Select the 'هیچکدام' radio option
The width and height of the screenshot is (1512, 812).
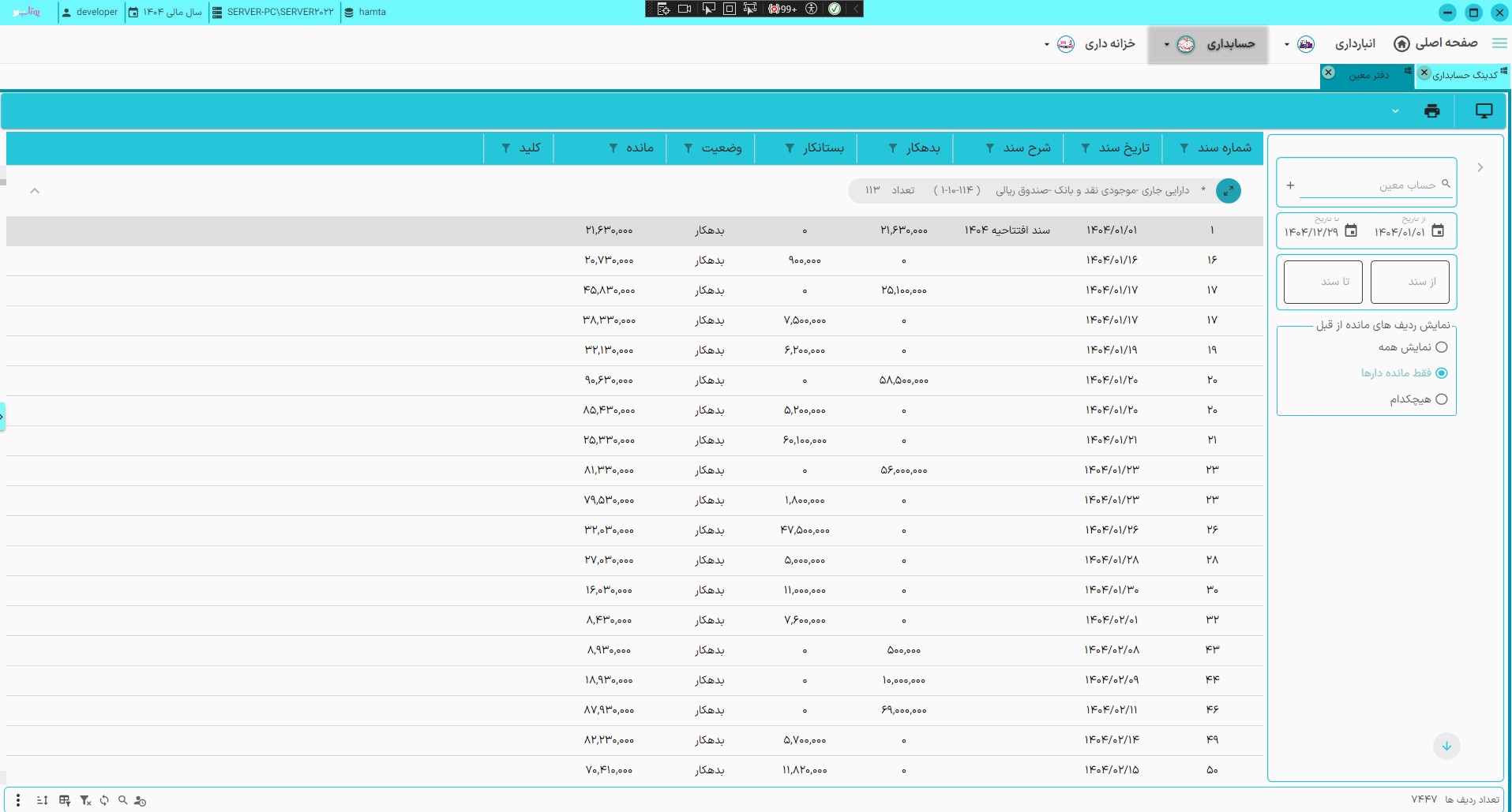tap(1441, 399)
